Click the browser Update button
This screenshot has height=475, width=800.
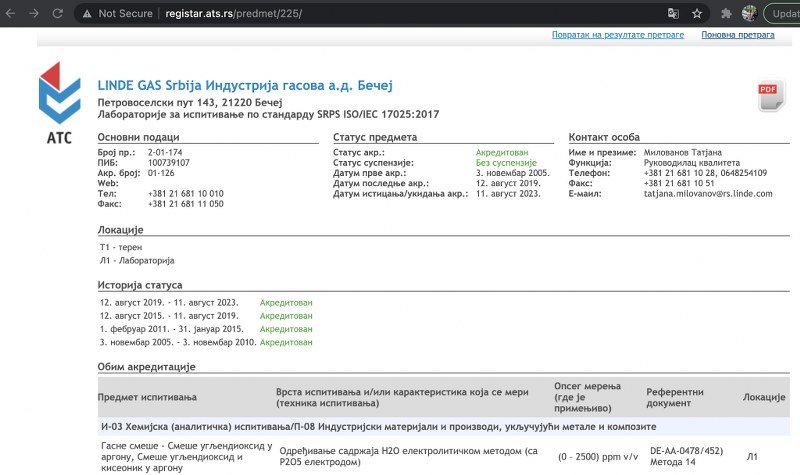pyautogui.click(x=782, y=14)
